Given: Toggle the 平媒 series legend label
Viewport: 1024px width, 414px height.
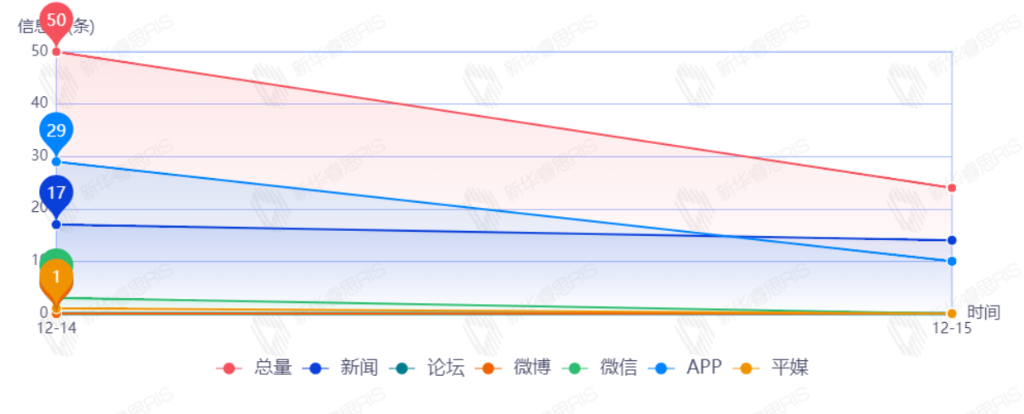Looking at the screenshot, I should tap(789, 368).
